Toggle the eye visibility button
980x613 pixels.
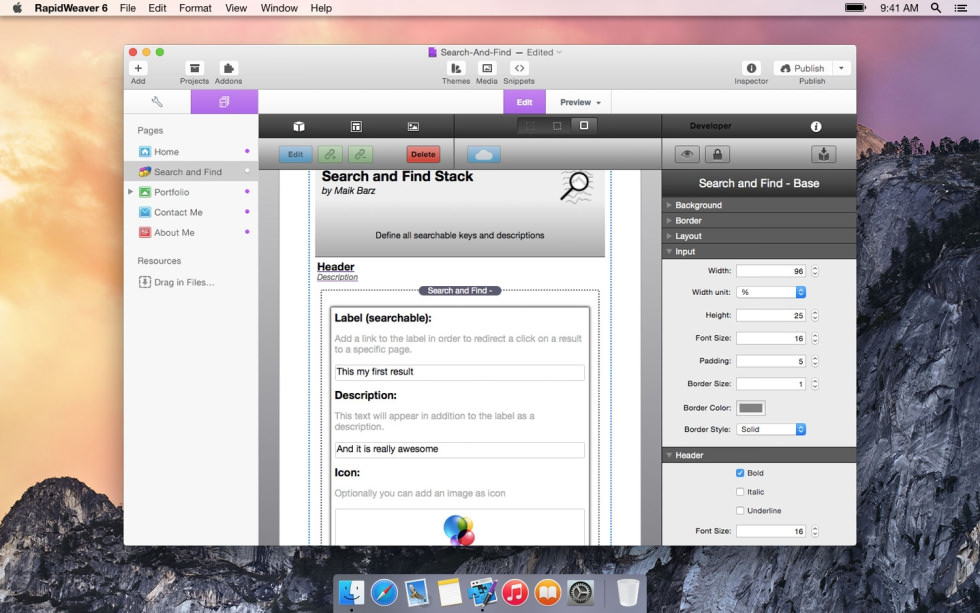pos(687,154)
